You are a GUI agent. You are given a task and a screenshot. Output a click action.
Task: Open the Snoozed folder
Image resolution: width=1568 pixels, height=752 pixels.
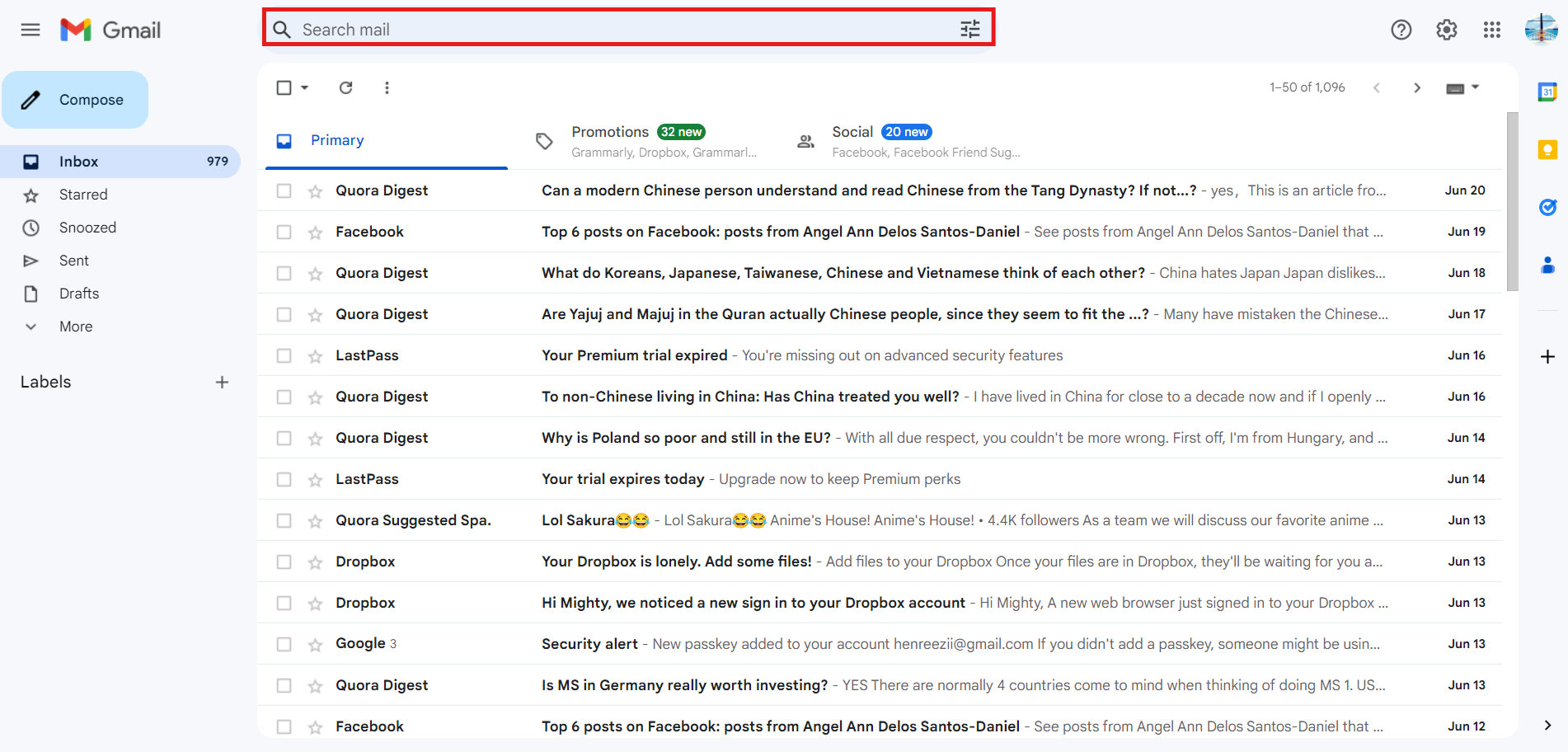pyautogui.click(x=120, y=228)
